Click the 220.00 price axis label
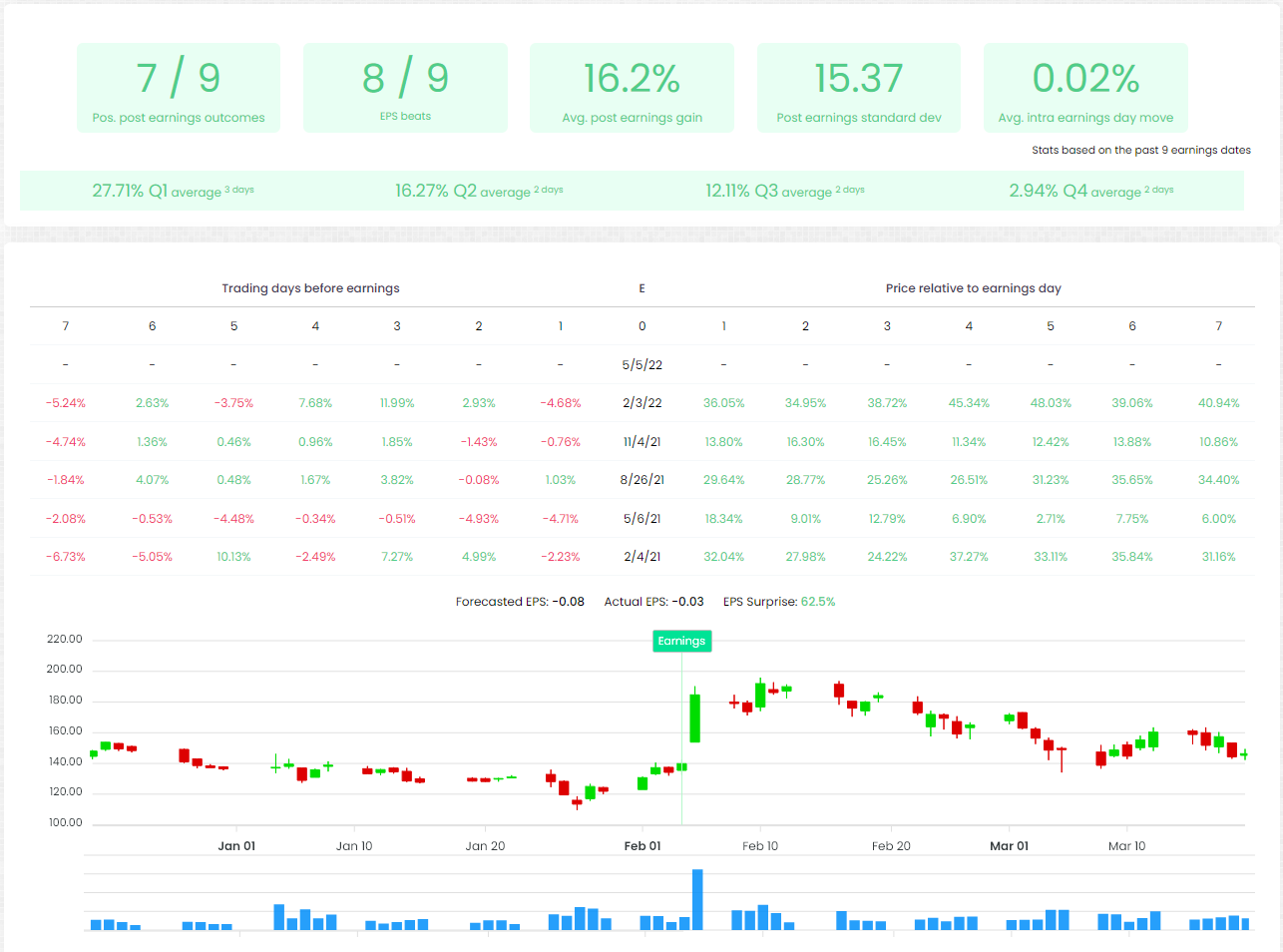Image resolution: width=1283 pixels, height=952 pixels. (x=65, y=640)
